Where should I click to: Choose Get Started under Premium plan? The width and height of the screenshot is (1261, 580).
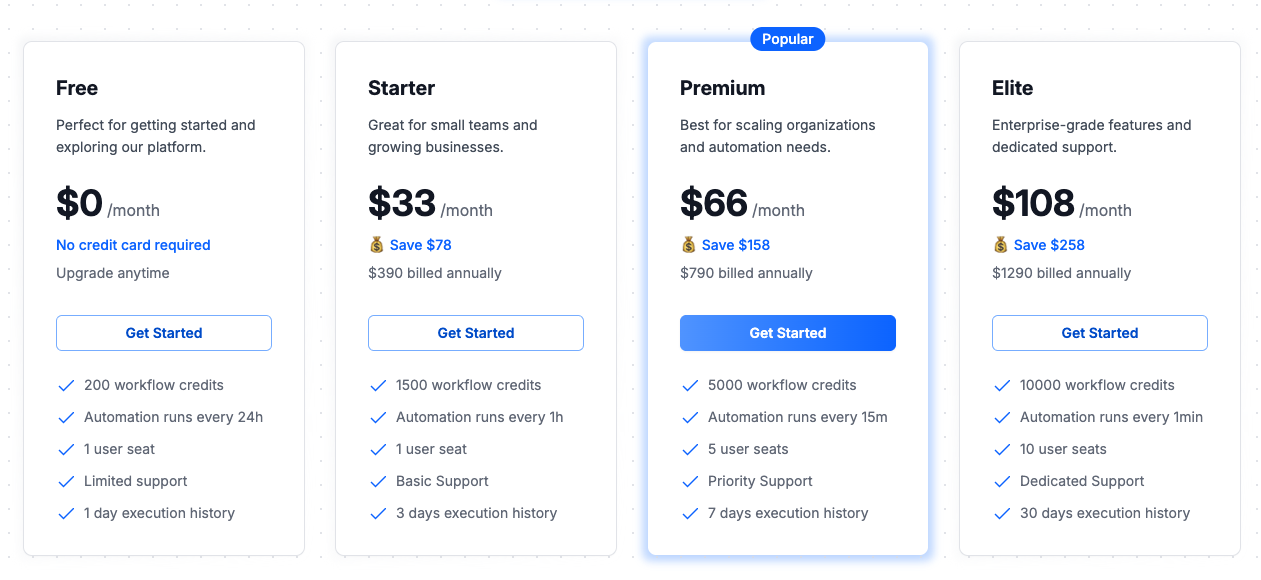(788, 333)
